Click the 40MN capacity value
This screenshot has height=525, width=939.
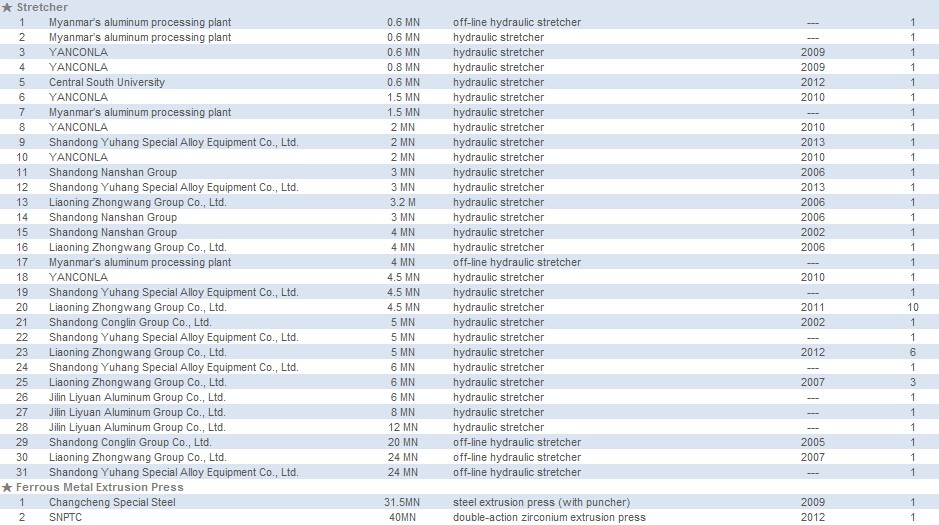(402, 517)
